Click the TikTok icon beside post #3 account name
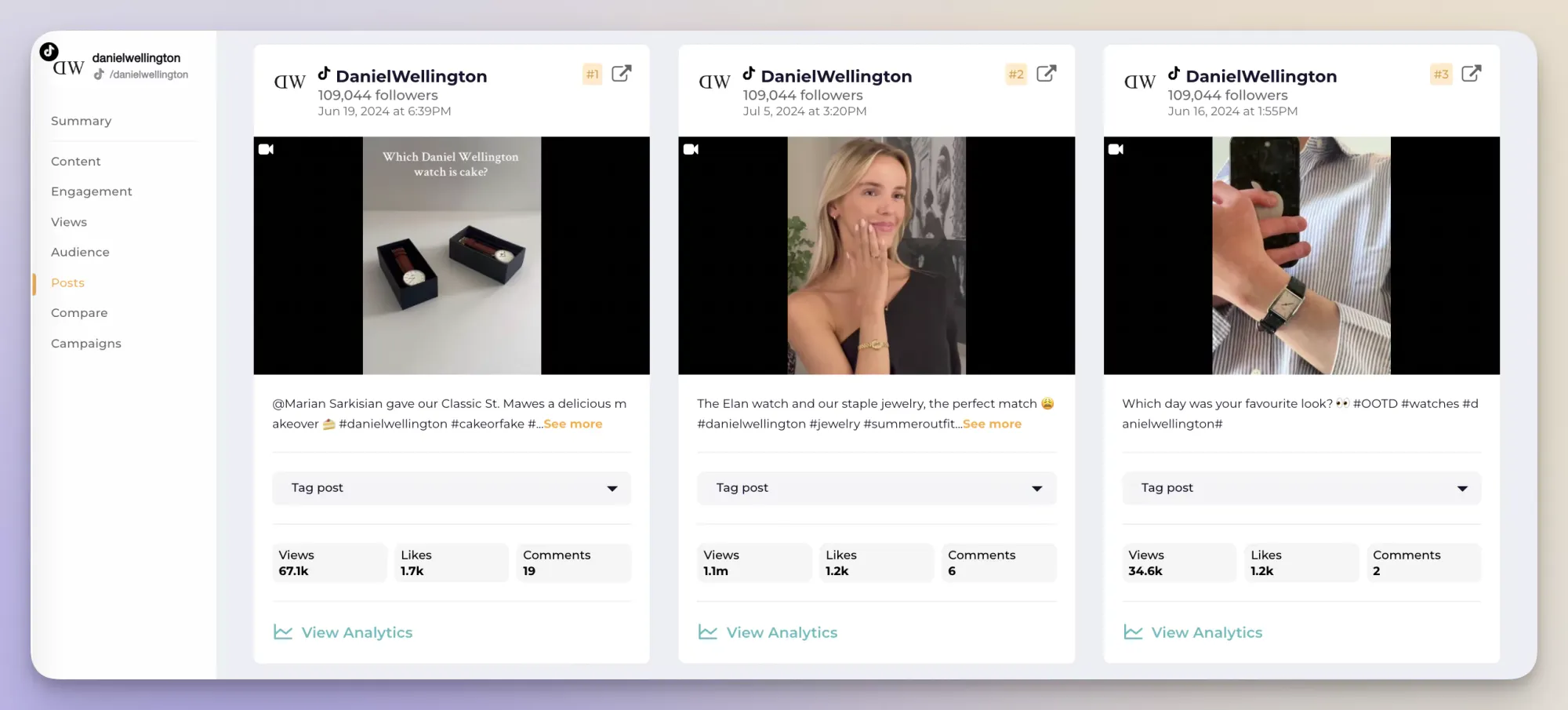 [x=1174, y=74]
